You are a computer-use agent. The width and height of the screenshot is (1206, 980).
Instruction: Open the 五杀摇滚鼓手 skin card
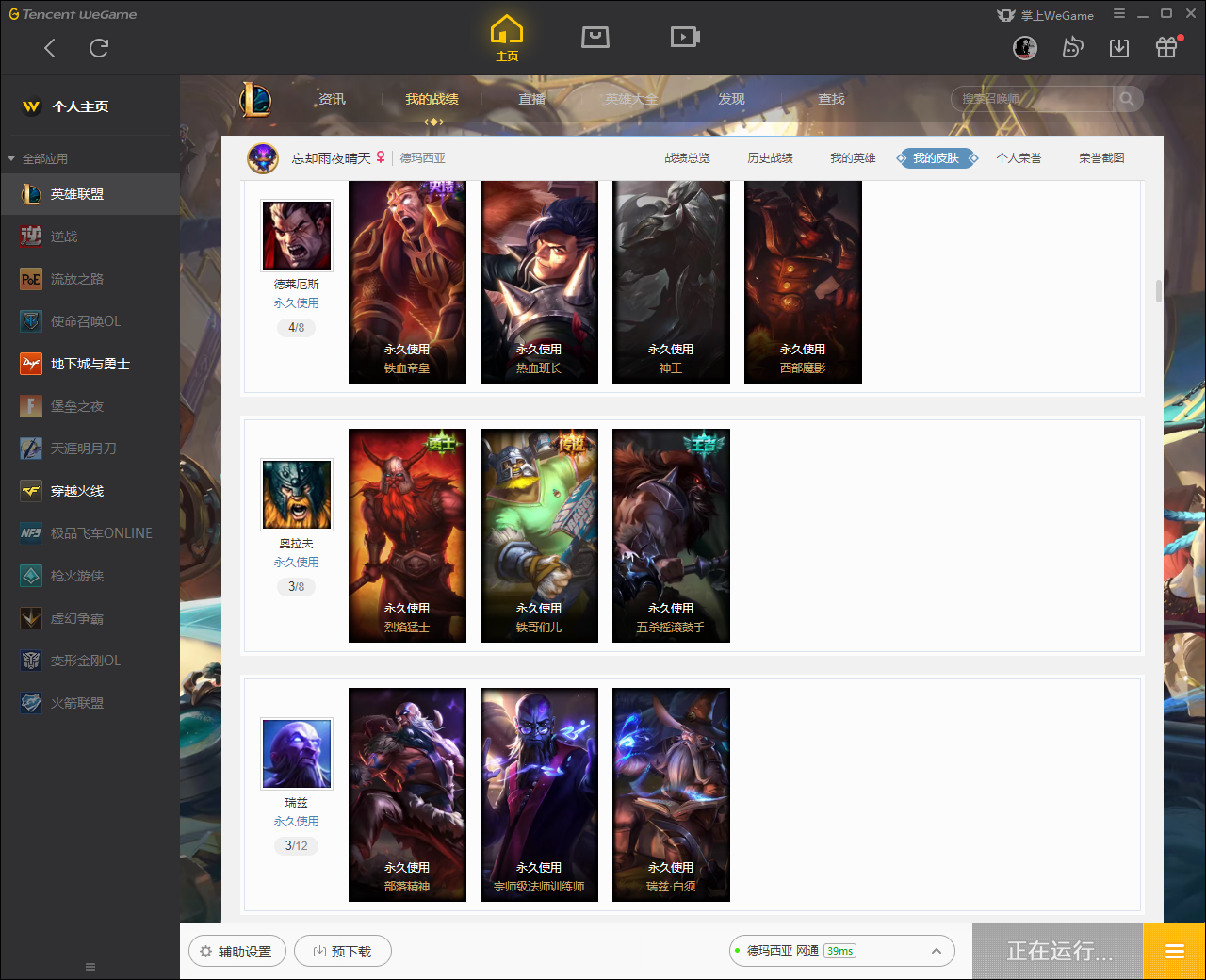[671, 535]
